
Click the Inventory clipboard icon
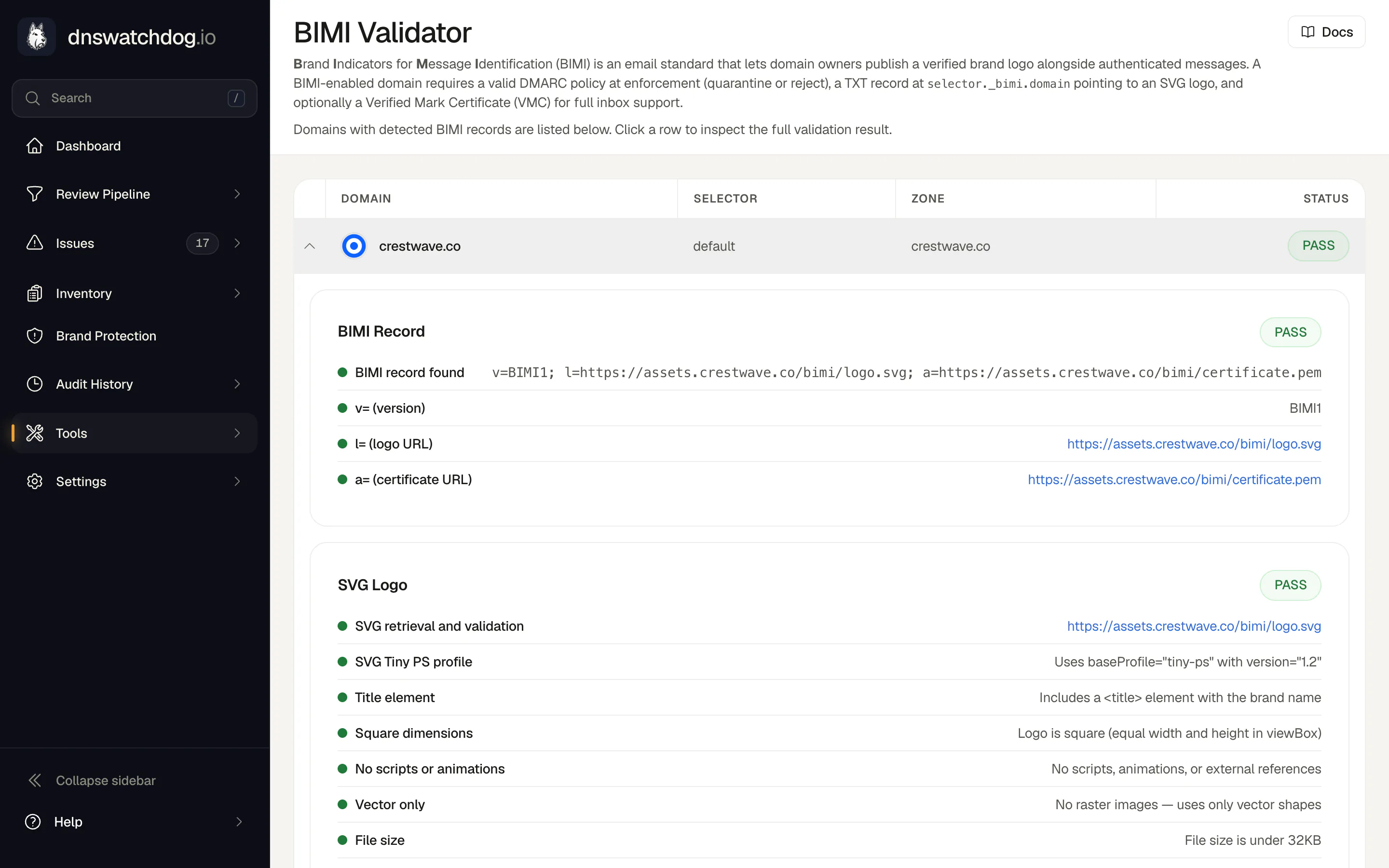point(34,293)
